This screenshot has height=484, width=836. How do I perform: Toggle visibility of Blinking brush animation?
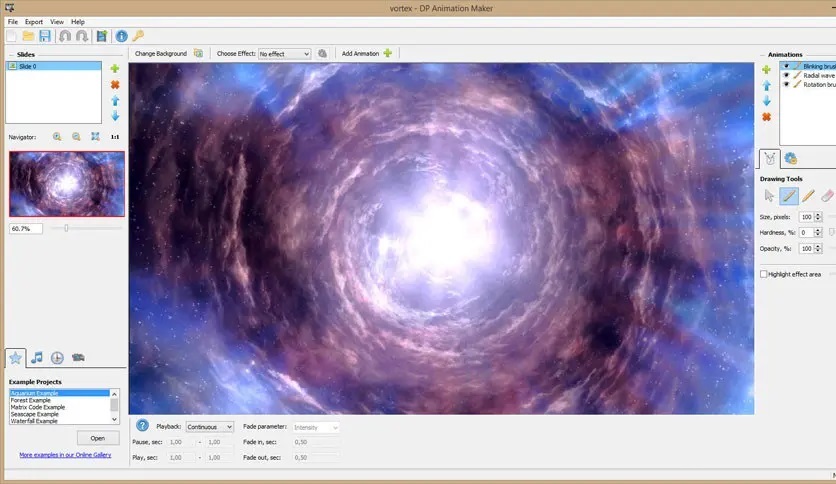click(x=786, y=66)
